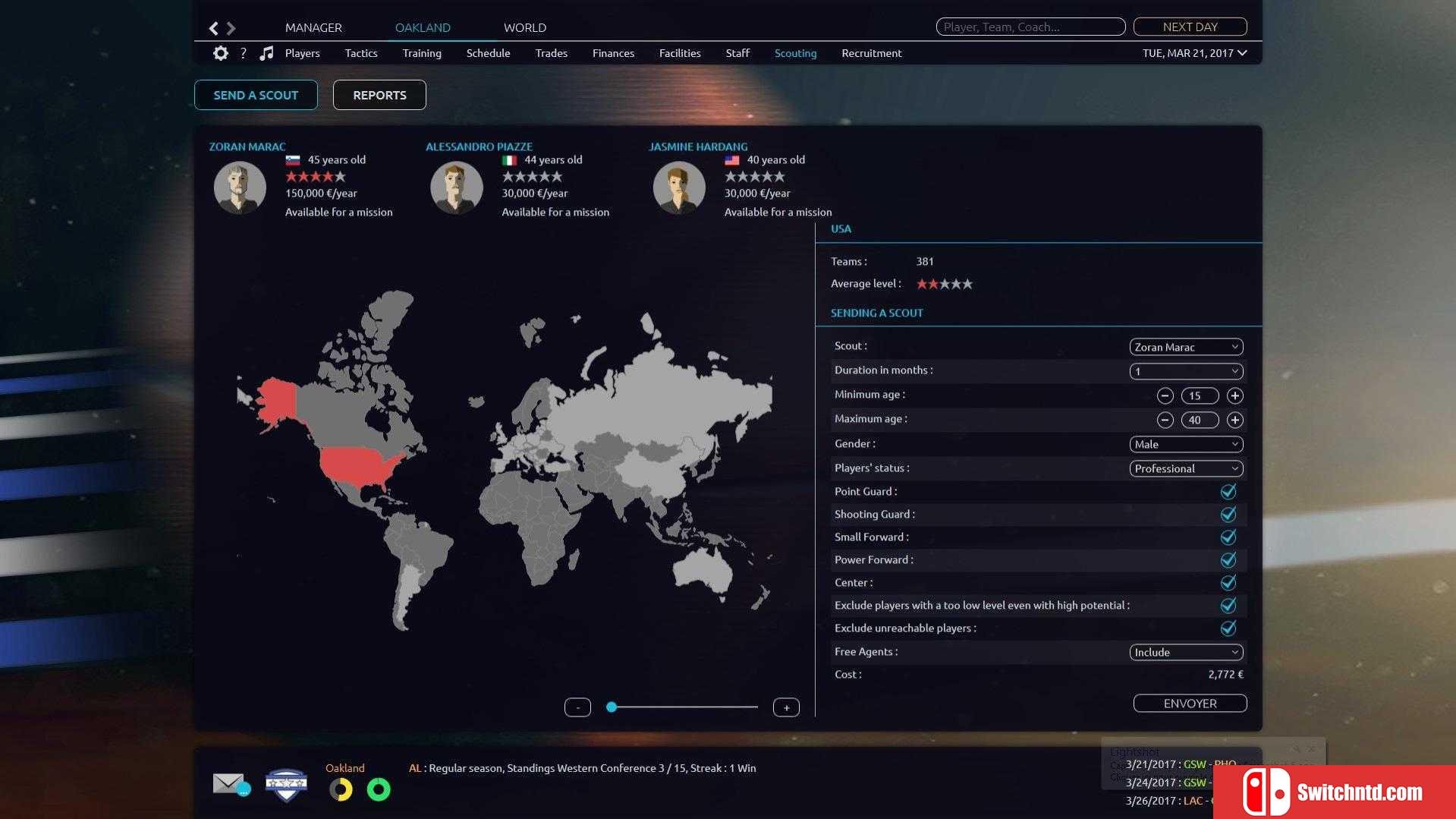Toggle Point Guard checkbox
The image size is (1456, 819).
coord(1228,492)
